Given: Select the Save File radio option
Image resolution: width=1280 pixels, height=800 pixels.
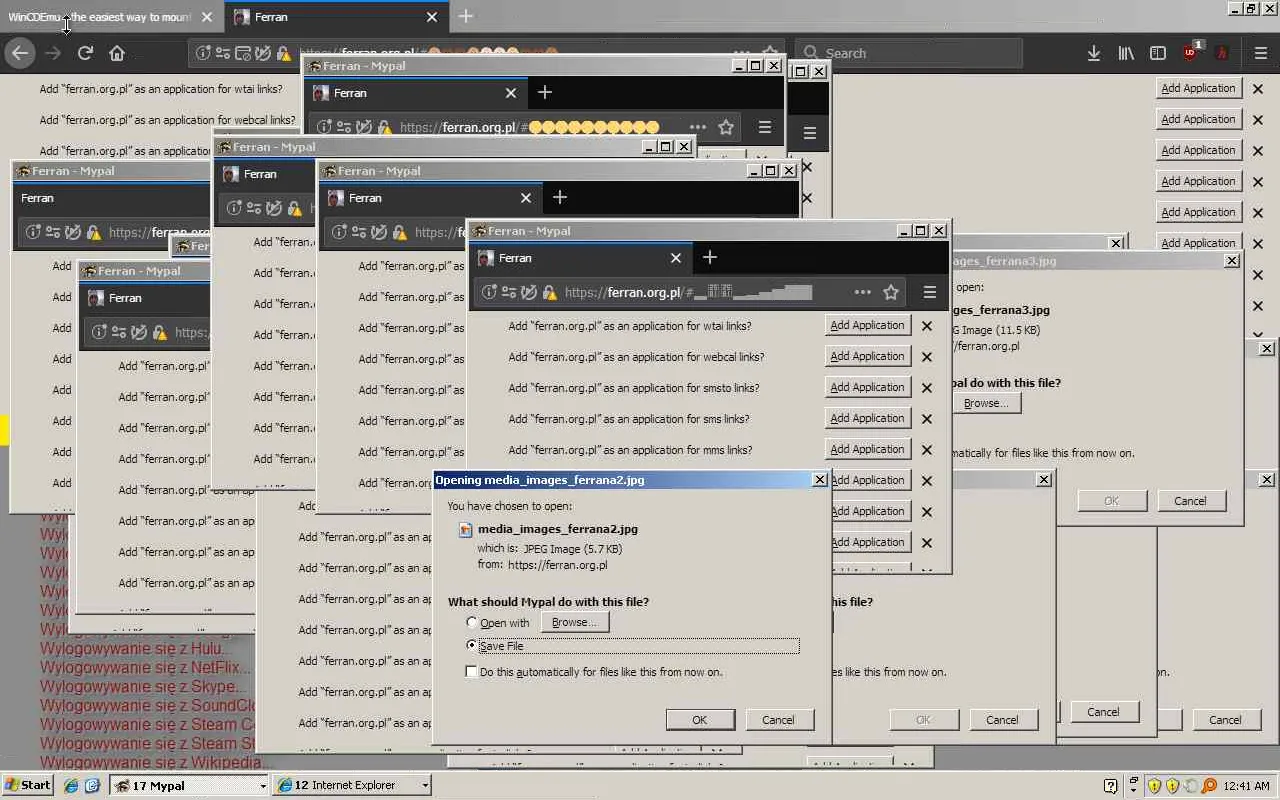Looking at the screenshot, I should [472, 646].
